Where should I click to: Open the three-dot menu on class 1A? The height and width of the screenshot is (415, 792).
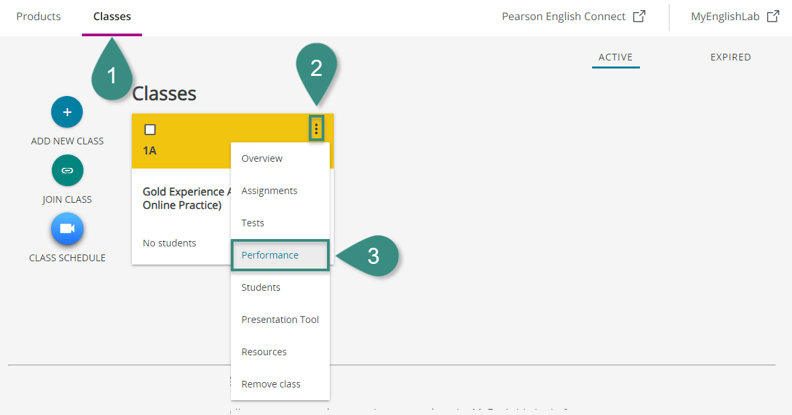tap(317, 129)
